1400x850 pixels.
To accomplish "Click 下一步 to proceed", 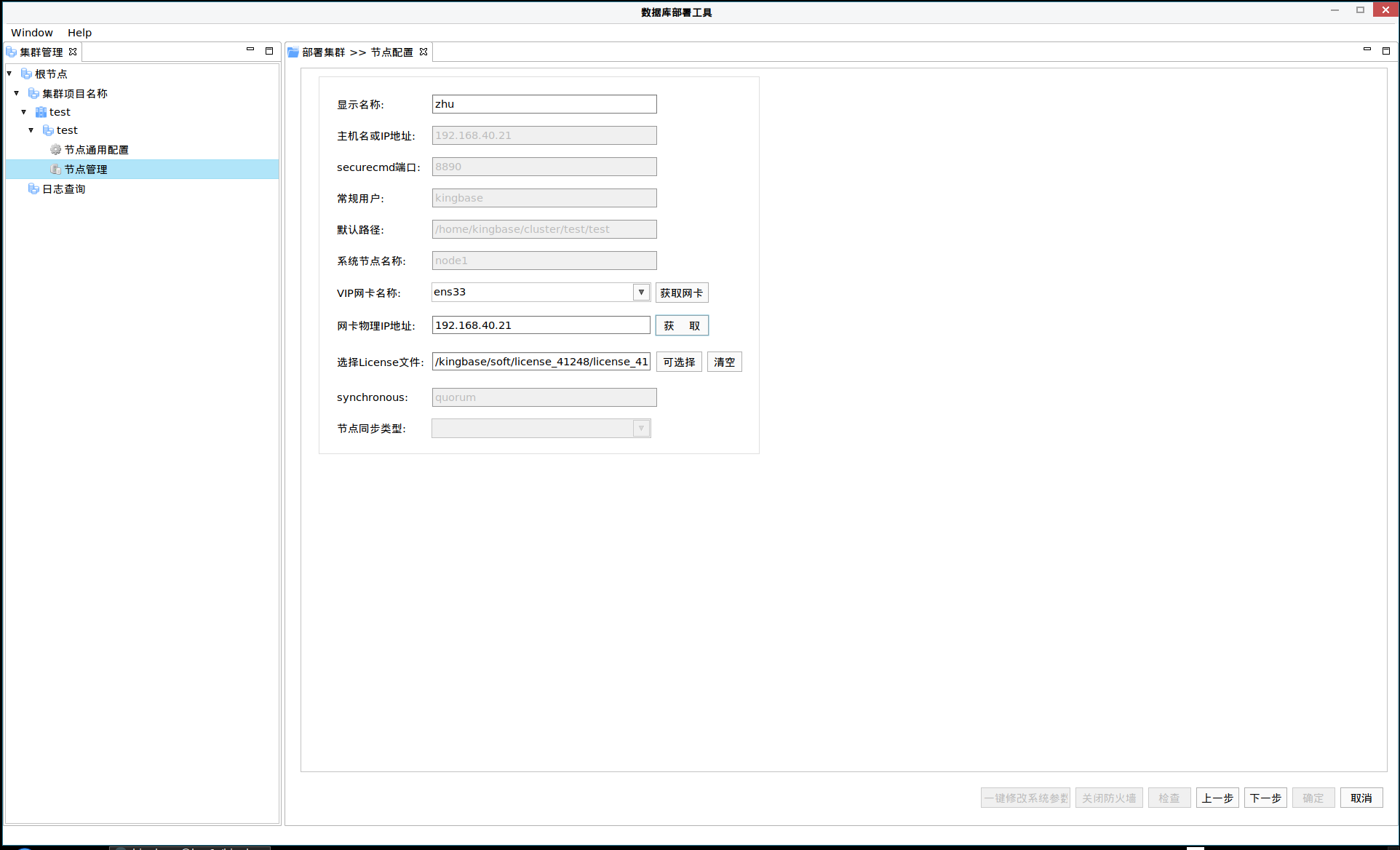I will click(1265, 798).
